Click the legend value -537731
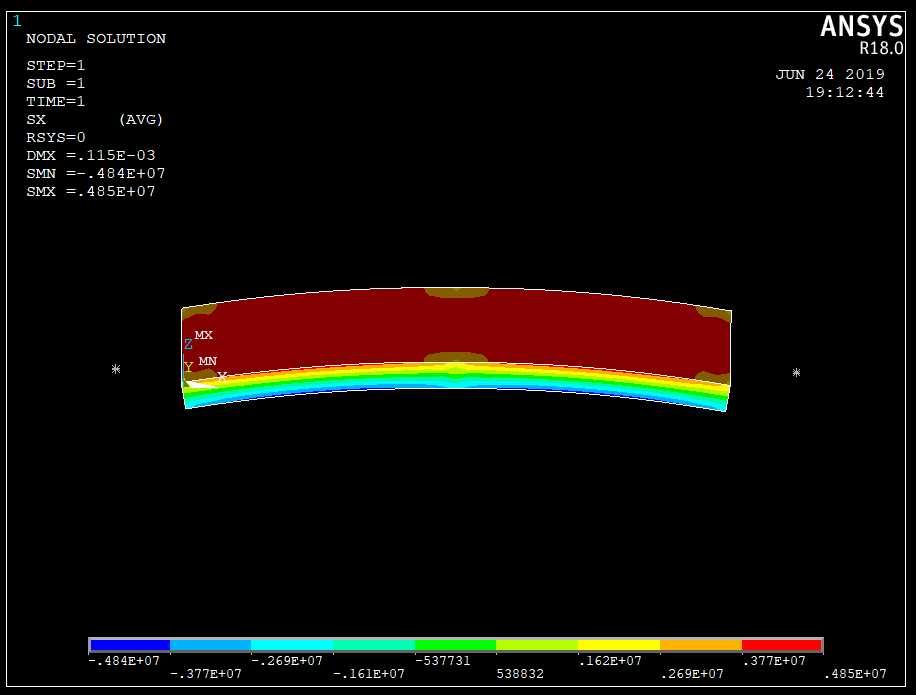 point(443,661)
